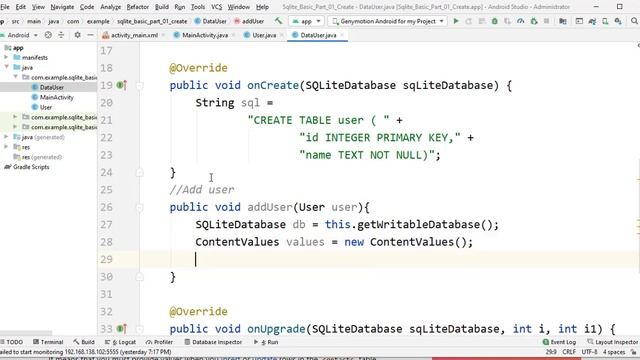Hide the Project panel with minus icon
The width and height of the screenshot is (640, 360).
tap(90, 35)
